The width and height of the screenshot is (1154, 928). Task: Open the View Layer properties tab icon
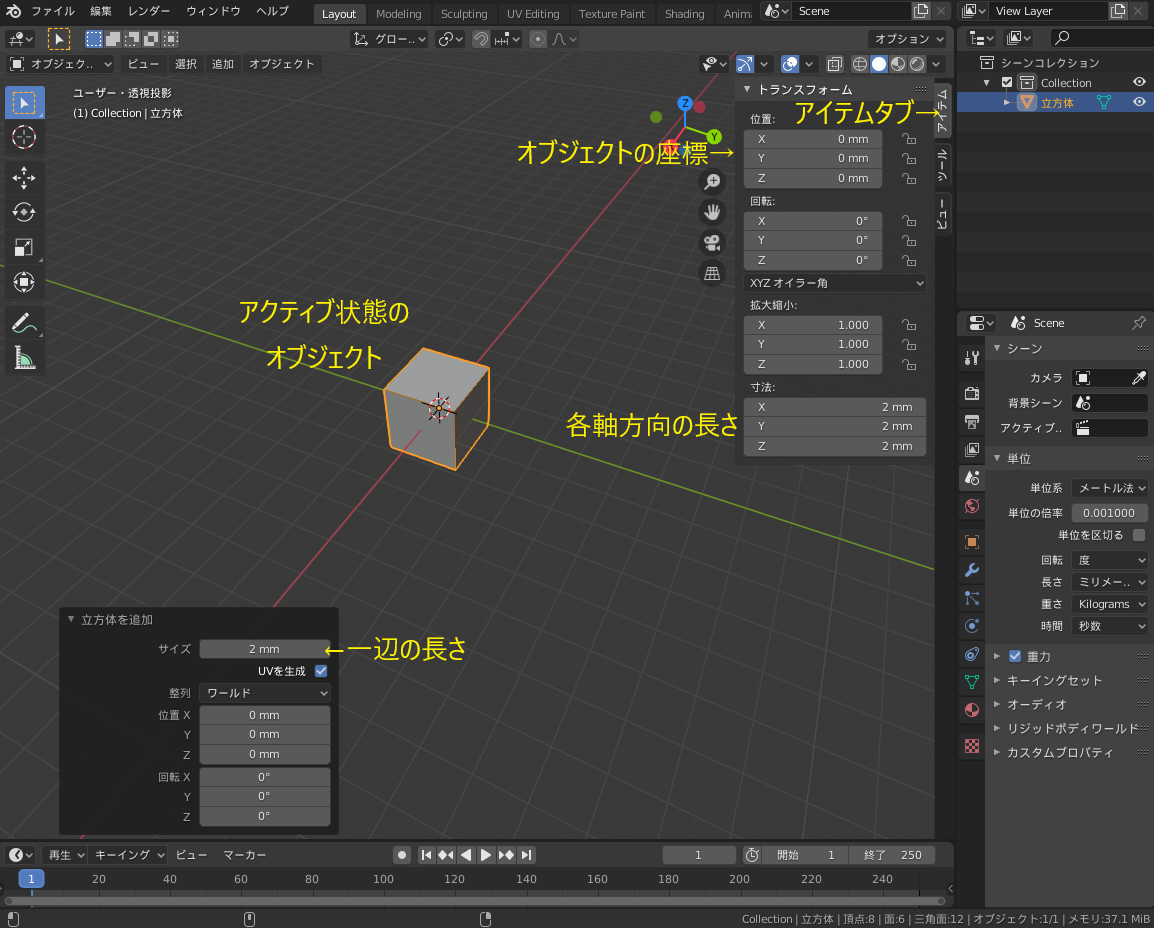[971, 450]
